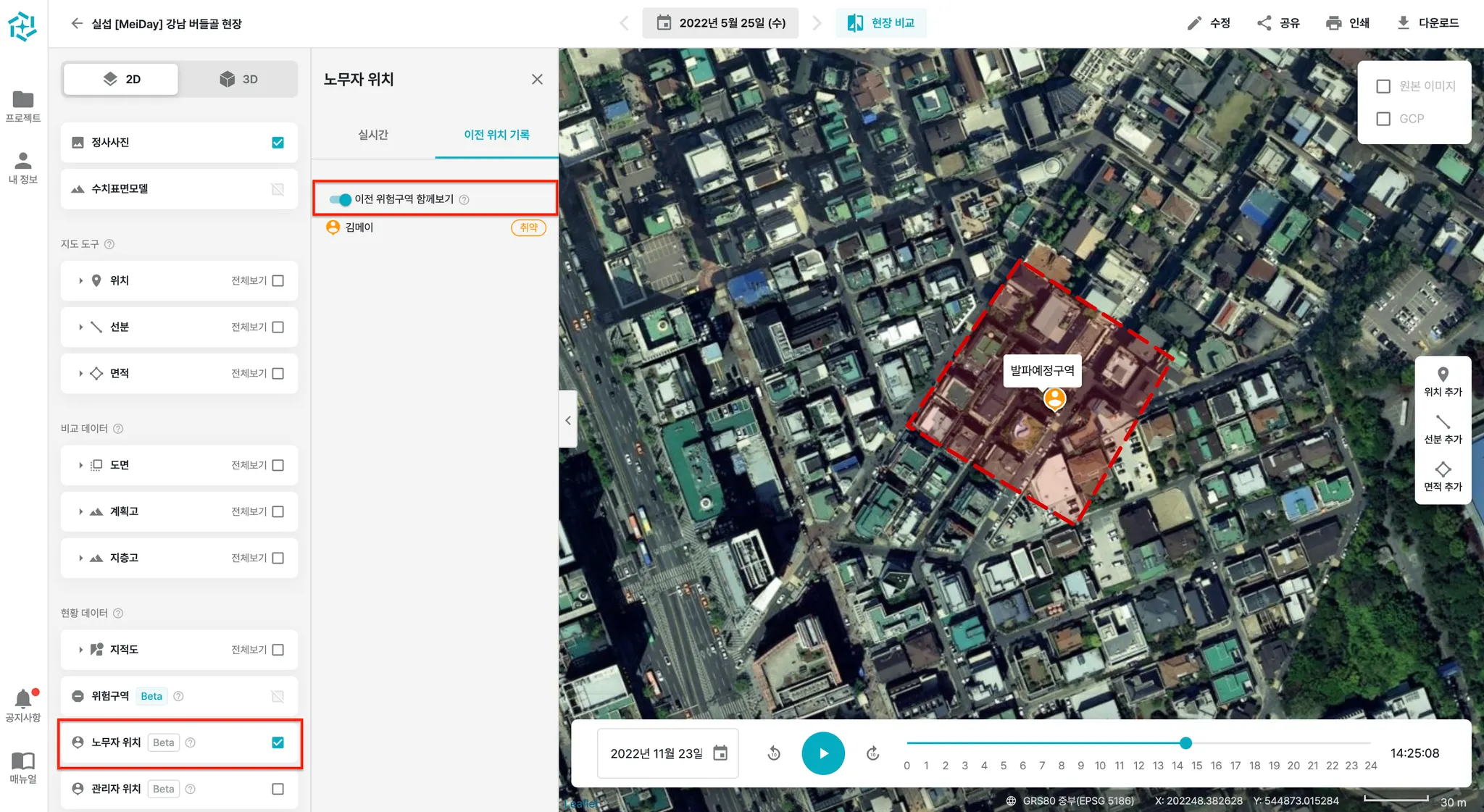
Task: Open the 매뉴얼 manual book icon
Action: (23, 761)
